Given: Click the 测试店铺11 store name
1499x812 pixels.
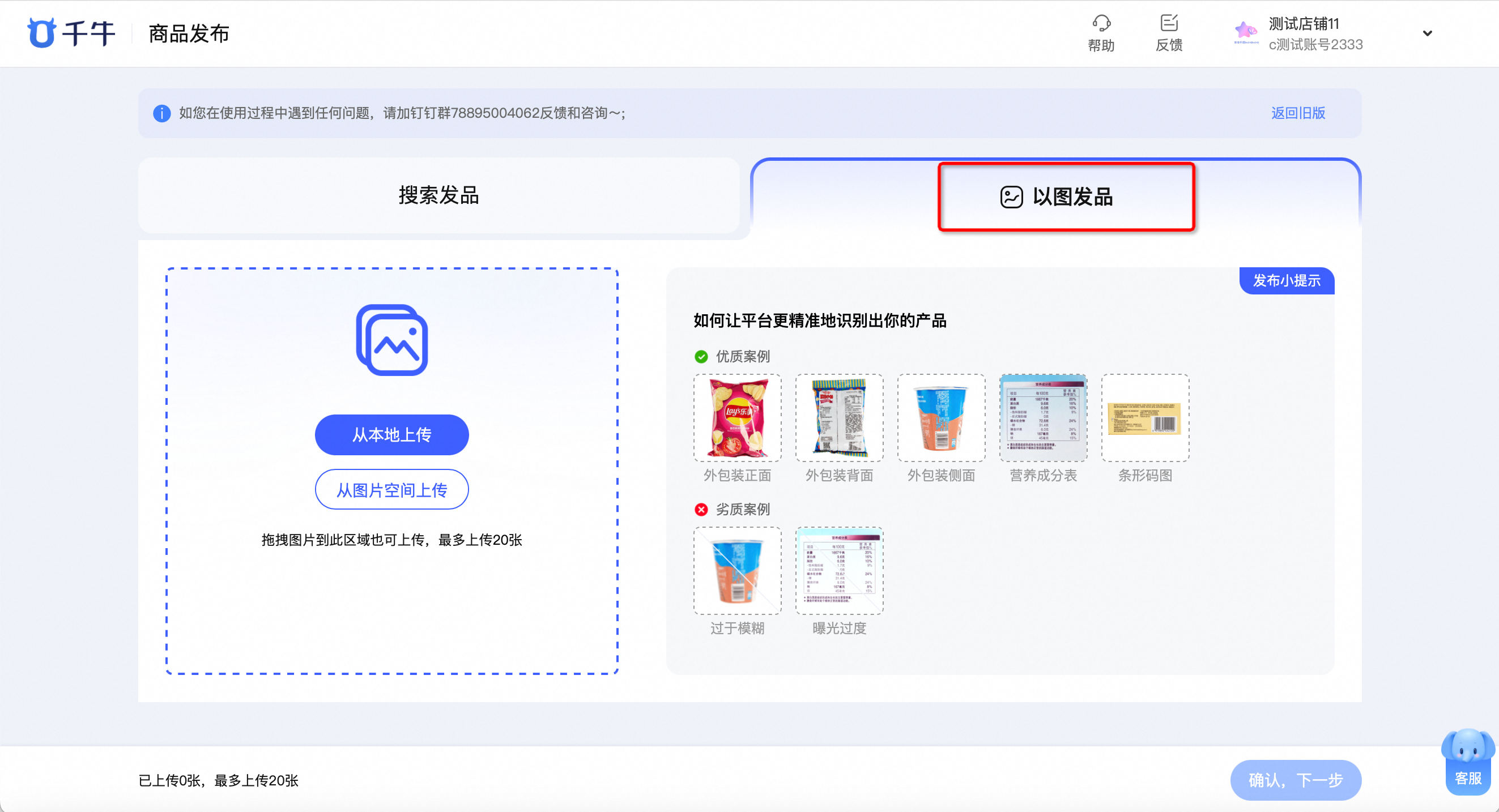Looking at the screenshot, I should tap(1304, 23).
